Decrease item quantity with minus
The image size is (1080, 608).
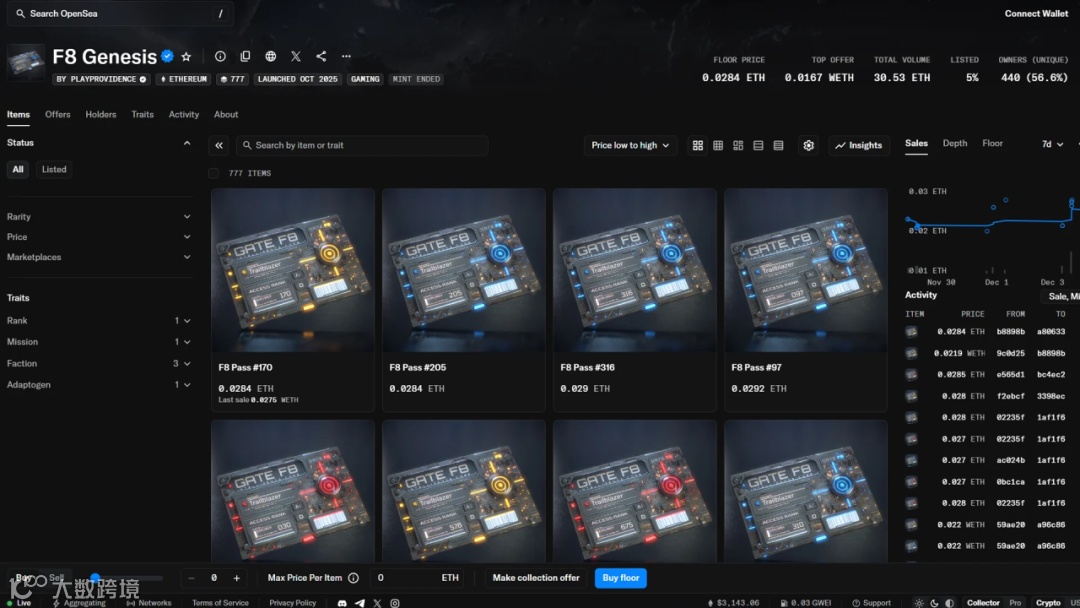pos(191,578)
